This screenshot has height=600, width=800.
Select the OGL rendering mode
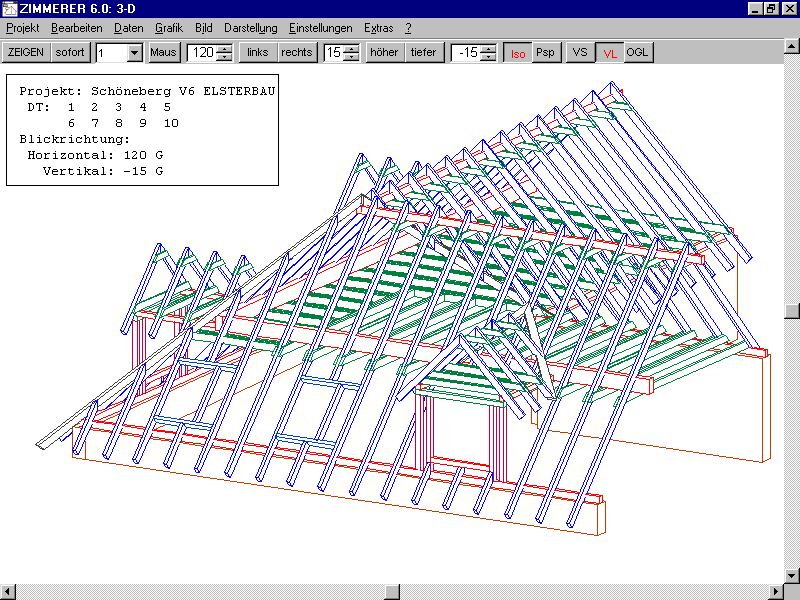point(638,53)
